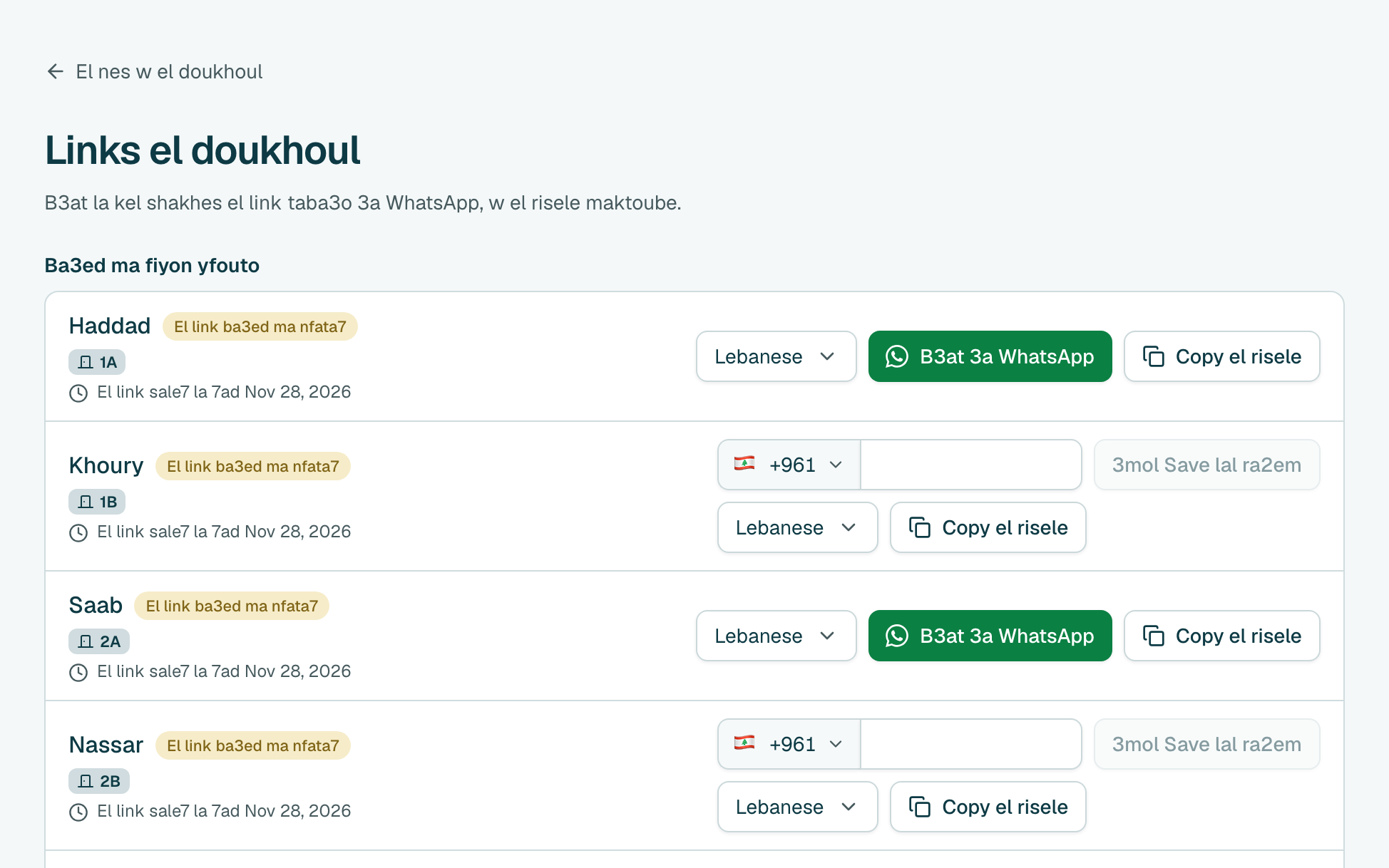The image size is (1389, 868).
Task: Click the unit icon in Saab's 2A badge
Action: pos(86,641)
